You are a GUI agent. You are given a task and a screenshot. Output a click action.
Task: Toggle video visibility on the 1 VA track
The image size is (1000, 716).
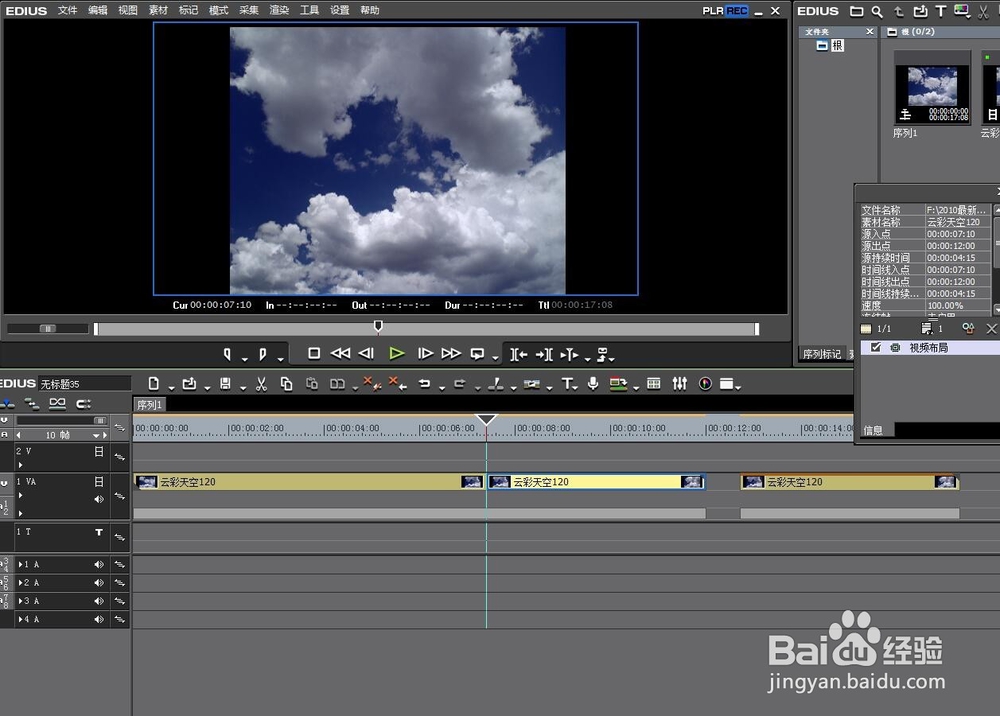[x=99, y=481]
